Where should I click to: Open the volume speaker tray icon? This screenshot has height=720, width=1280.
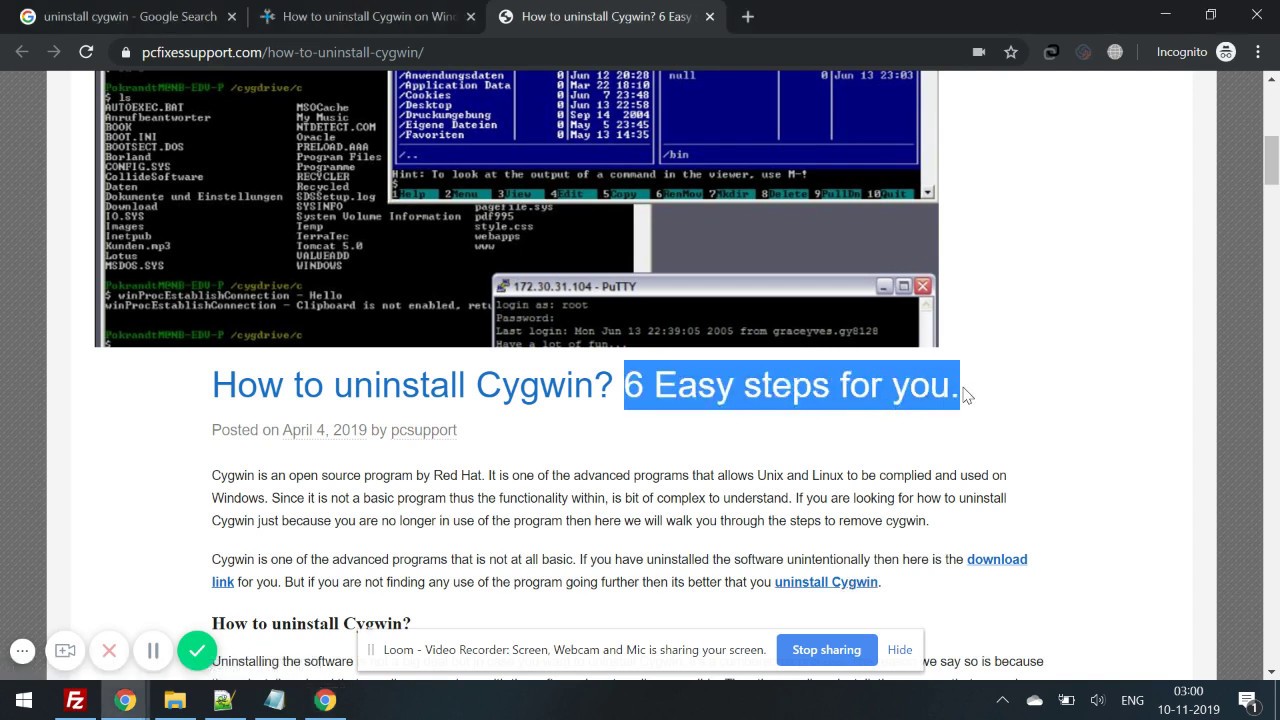point(1098,700)
